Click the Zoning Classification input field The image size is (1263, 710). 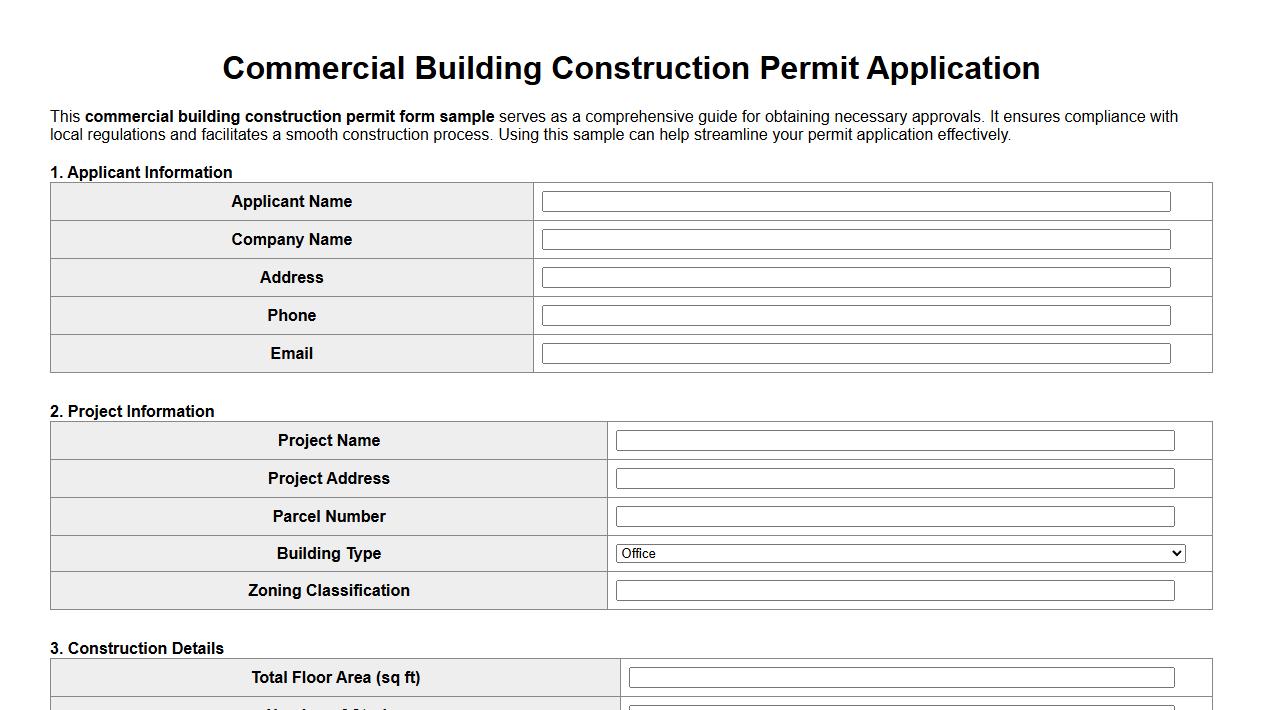[896, 590]
